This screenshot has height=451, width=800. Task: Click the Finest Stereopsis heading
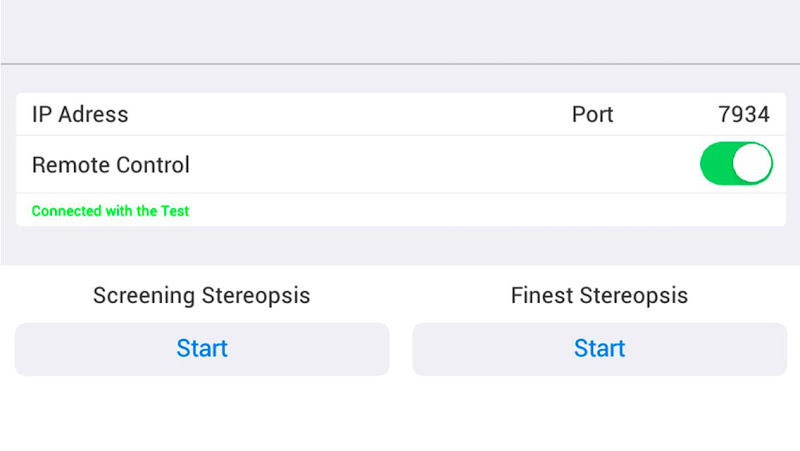click(599, 296)
